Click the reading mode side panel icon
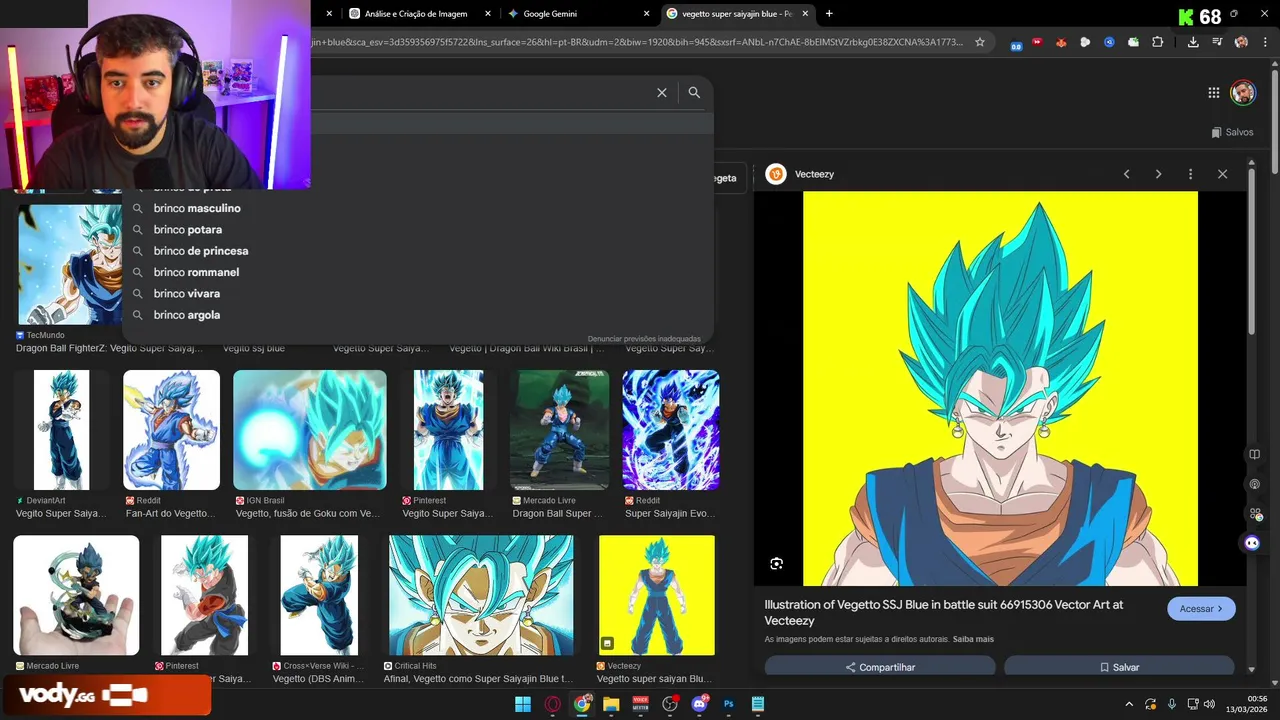Viewport: 1280px width, 720px height. [1254, 454]
